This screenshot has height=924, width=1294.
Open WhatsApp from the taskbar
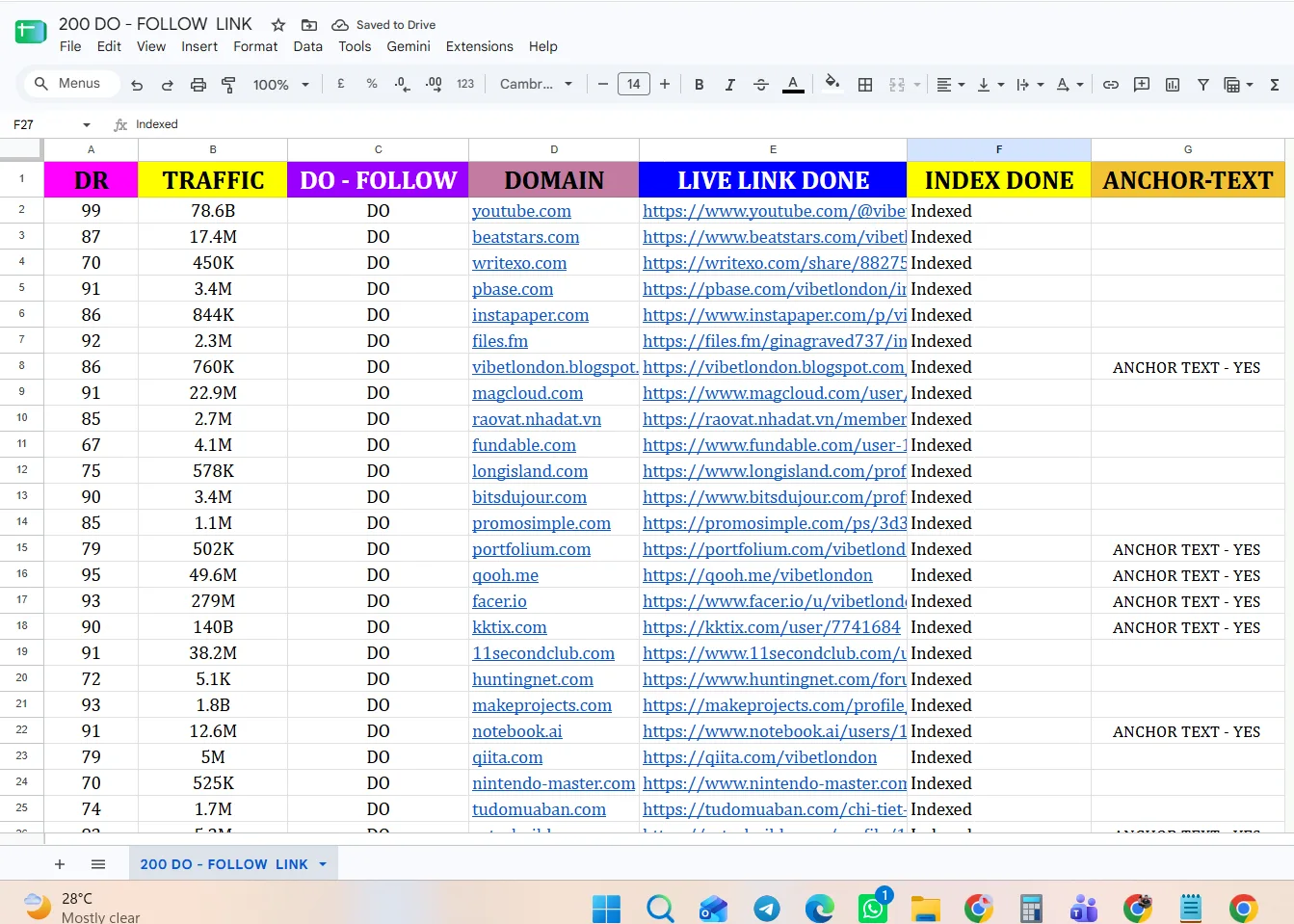(x=873, y=908)
